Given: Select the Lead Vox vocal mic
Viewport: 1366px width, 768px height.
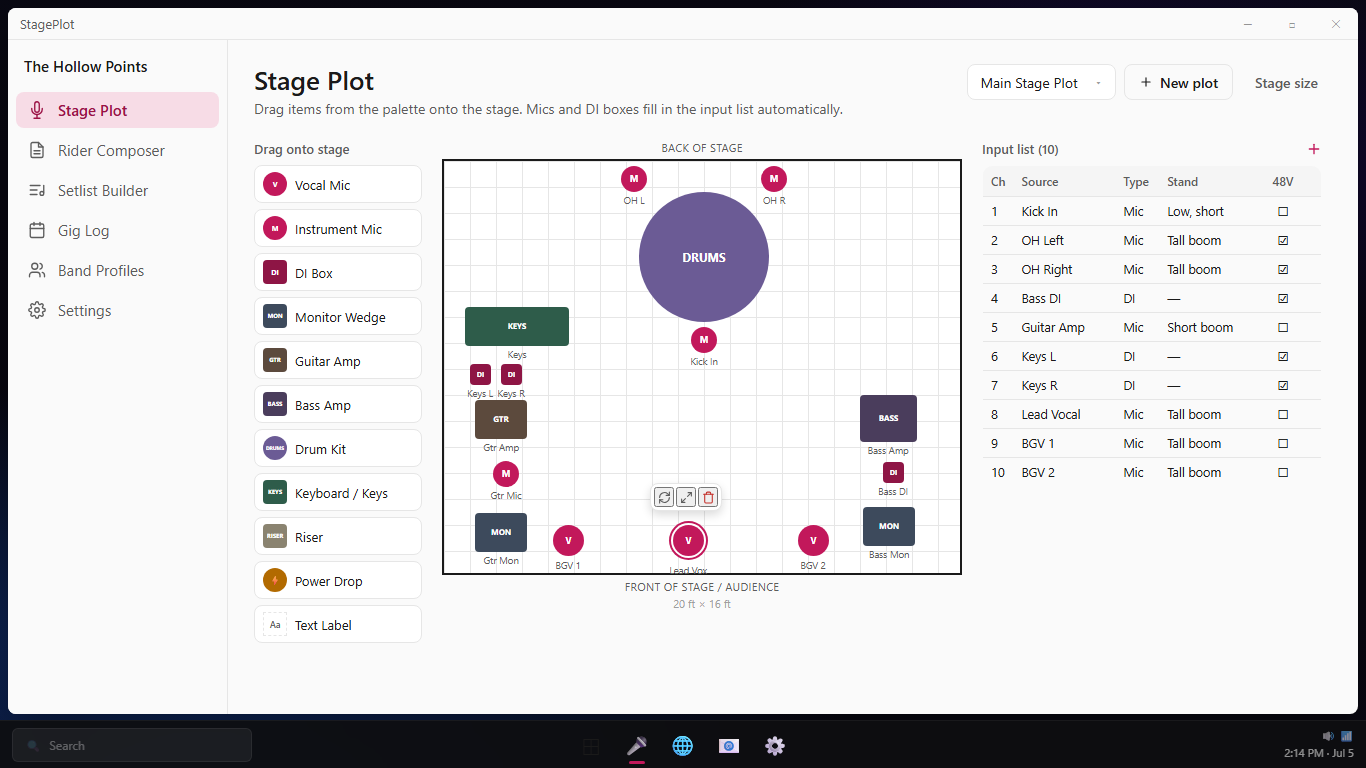Looking at the screenshot, I should click(688, 541).
